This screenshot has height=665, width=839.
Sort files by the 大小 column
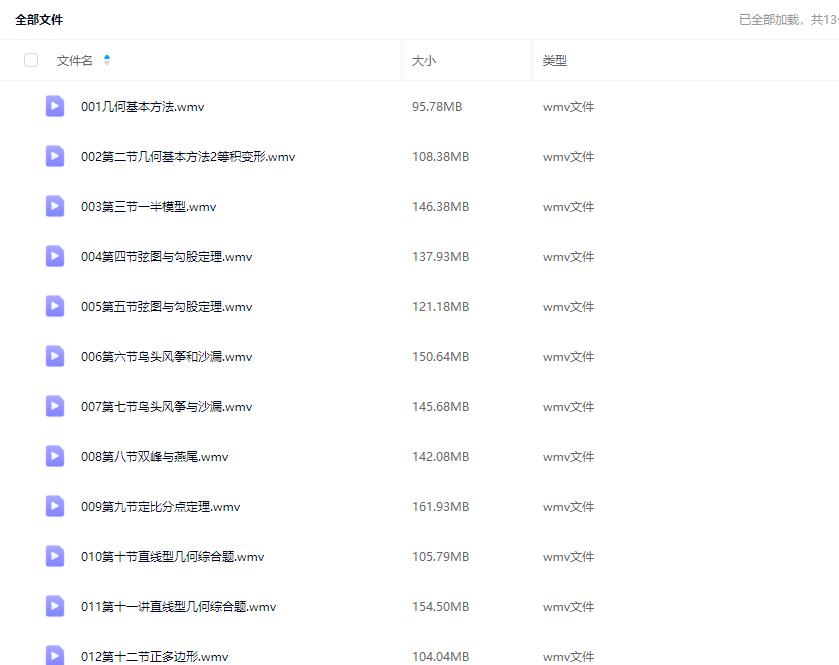pos(424,61)
